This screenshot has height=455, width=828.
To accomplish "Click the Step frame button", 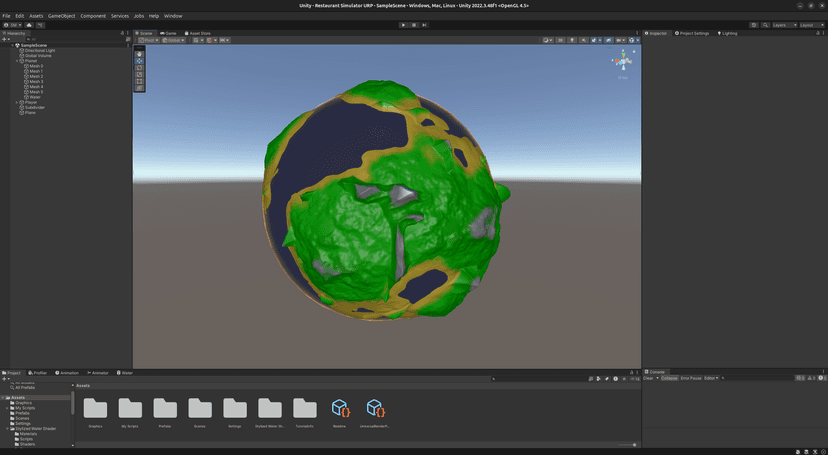I will click(x=425, y=25).
